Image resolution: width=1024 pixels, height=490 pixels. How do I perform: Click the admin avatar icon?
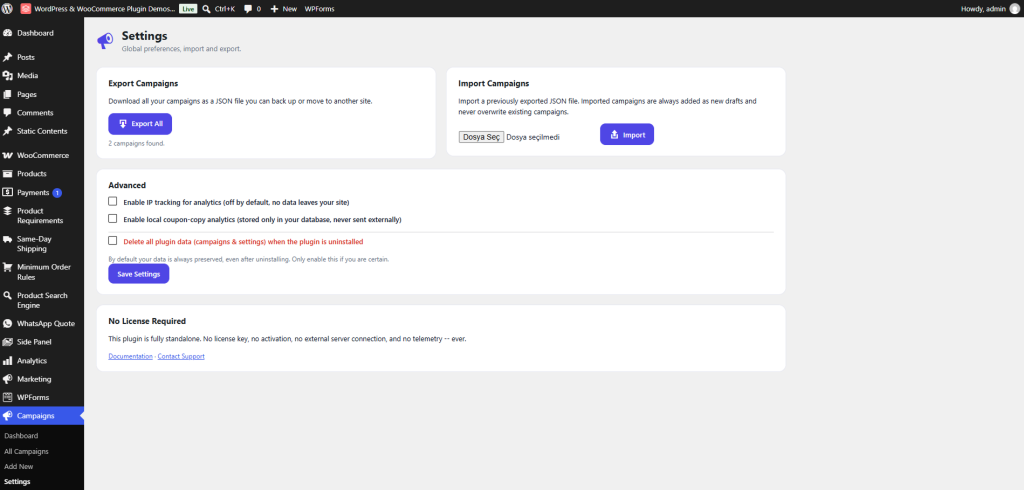click(1014, 8)
